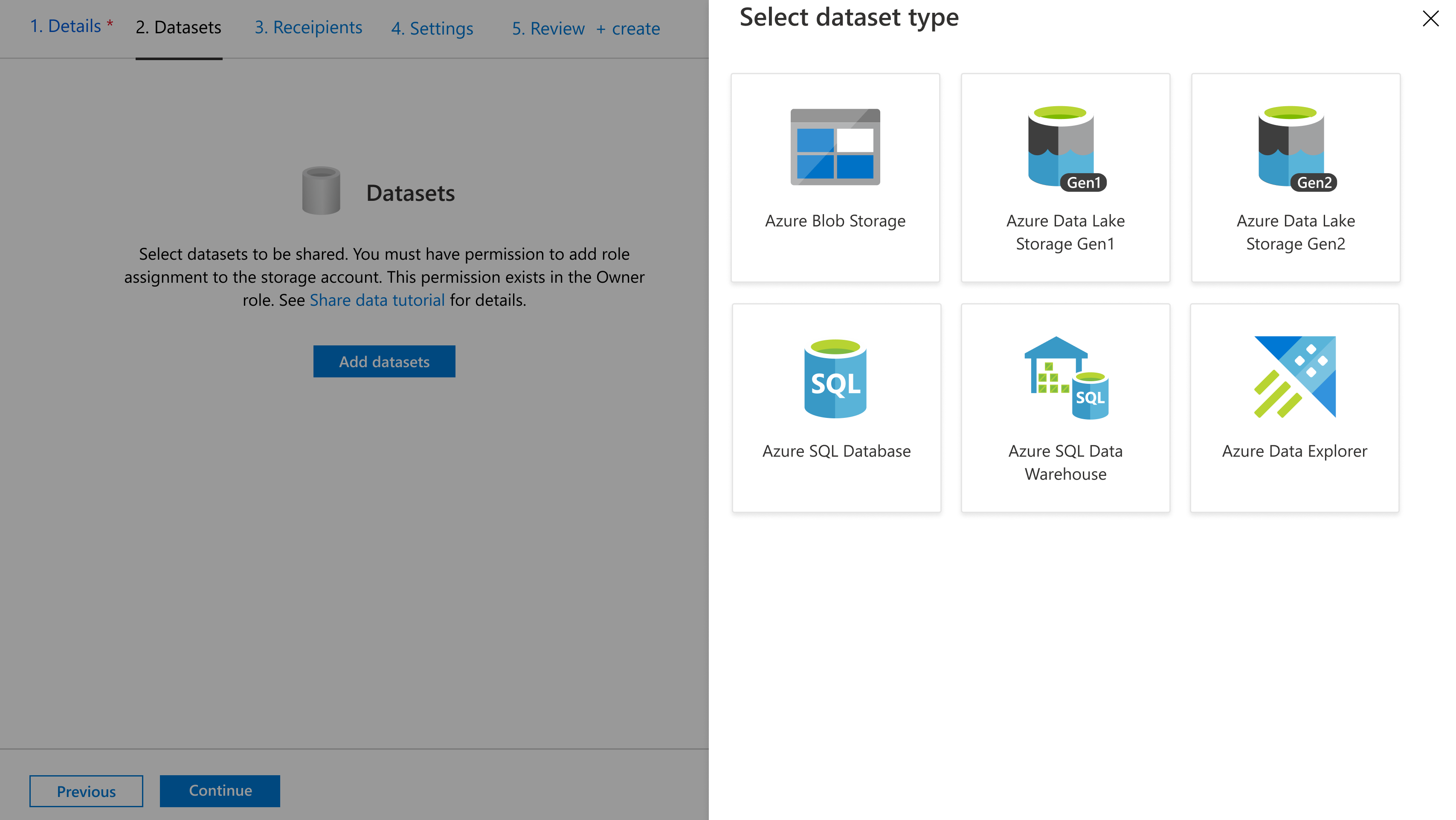Viewport: 1456px width, 820px height.
Task: Click the Previous button
Action: pos(86,791)
